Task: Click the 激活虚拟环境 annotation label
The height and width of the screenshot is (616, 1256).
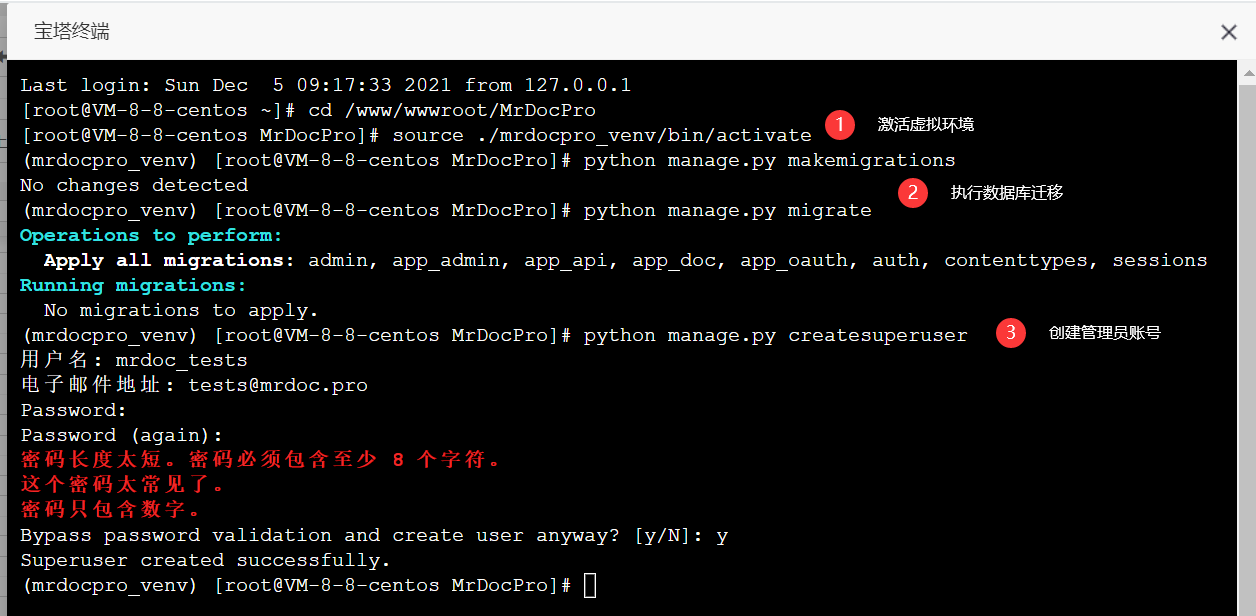Action: (x=925, y=125)
